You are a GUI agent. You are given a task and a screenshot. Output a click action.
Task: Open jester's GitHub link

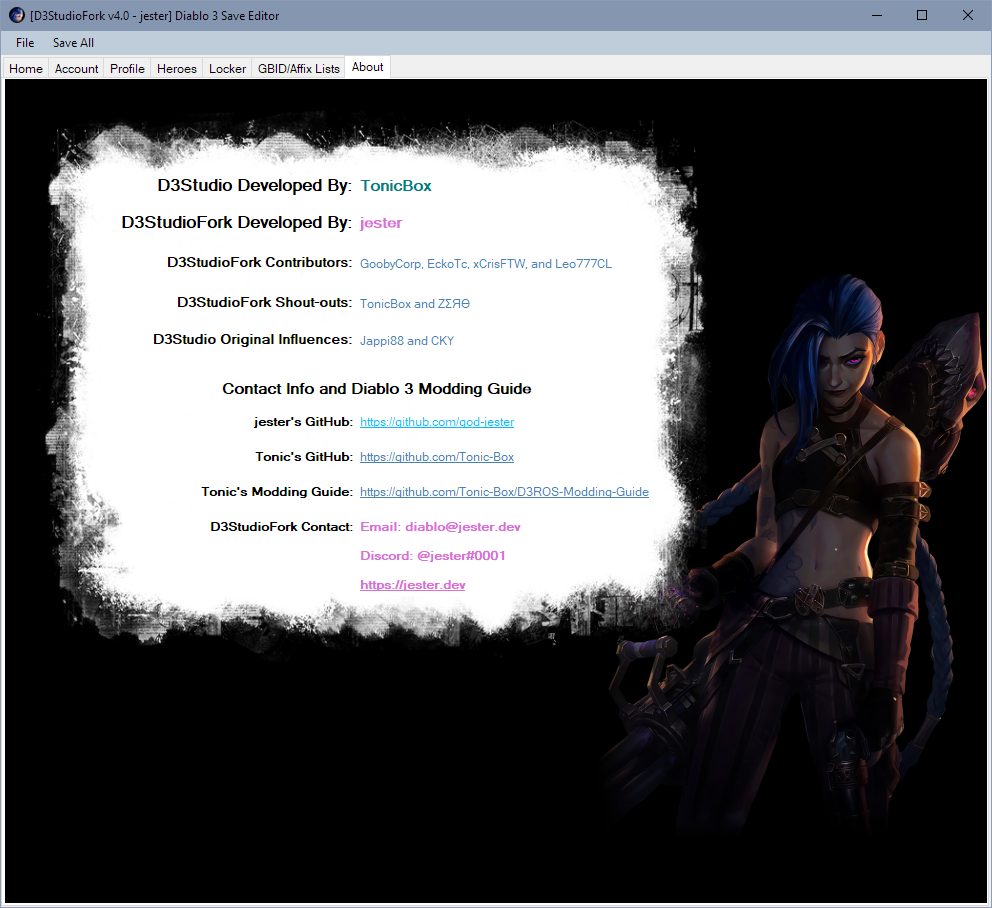click(437, 422)
